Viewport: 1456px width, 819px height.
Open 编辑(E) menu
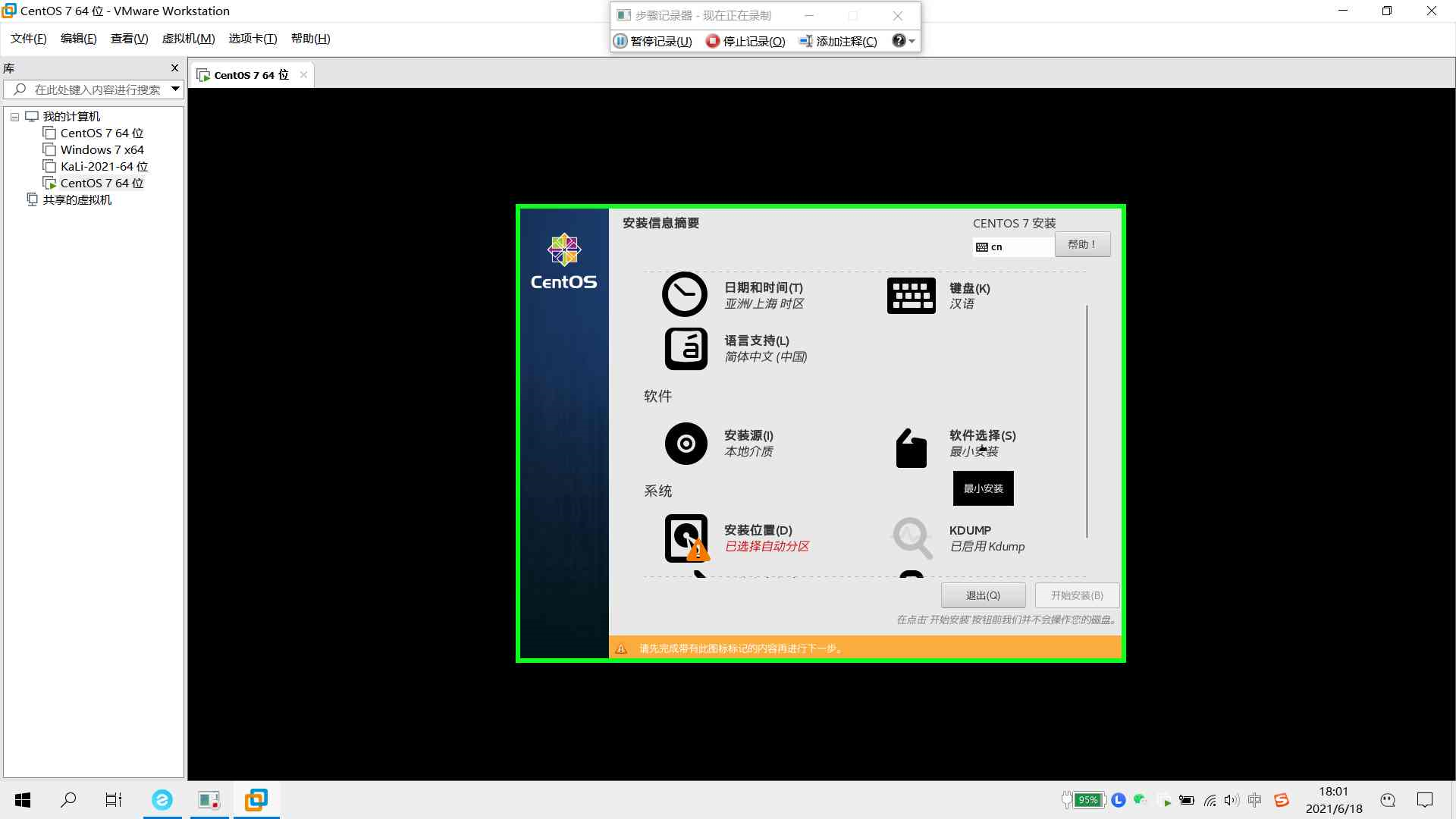[x=78, y=39]
